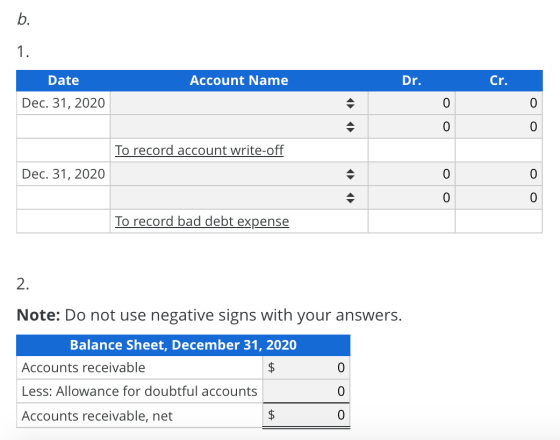
Task: Click the 'Account Name' column header
Action: pos(239,80)
